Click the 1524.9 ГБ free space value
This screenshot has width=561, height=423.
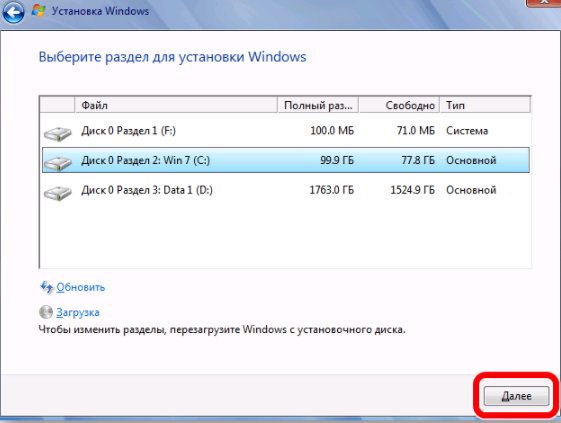[x=413, y=190]
